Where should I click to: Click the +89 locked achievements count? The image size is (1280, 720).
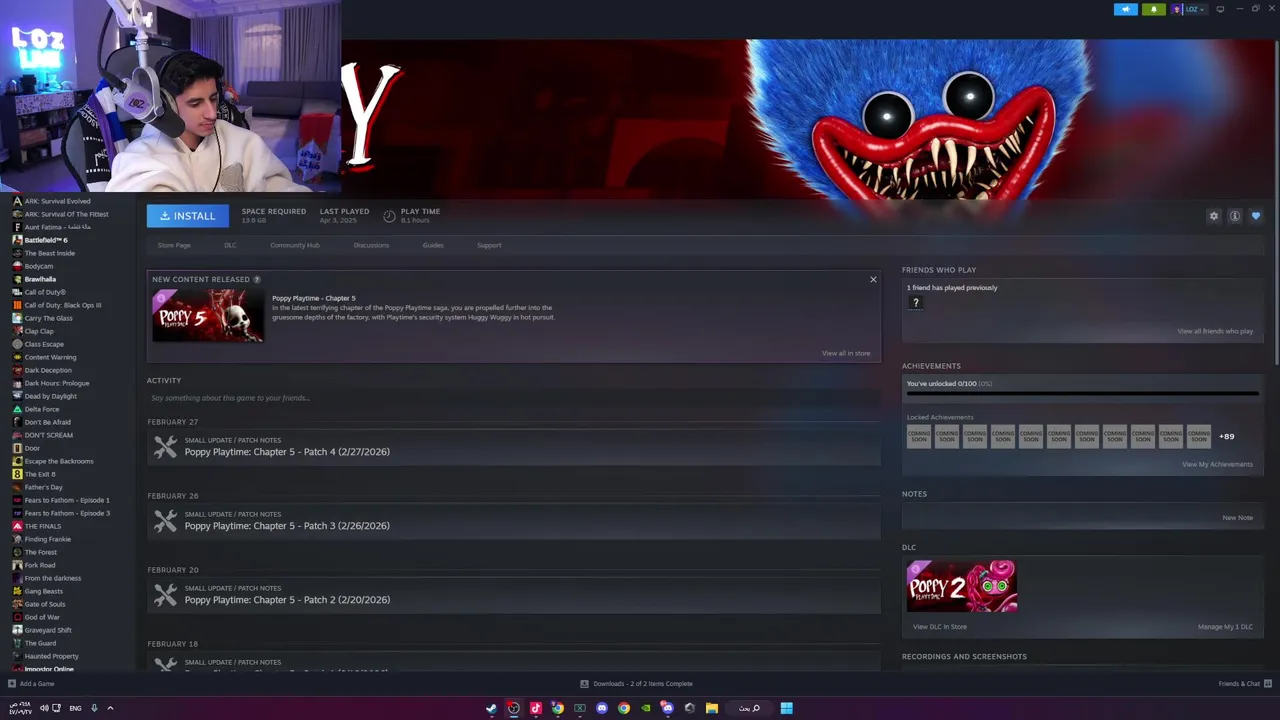point(1226,437)
